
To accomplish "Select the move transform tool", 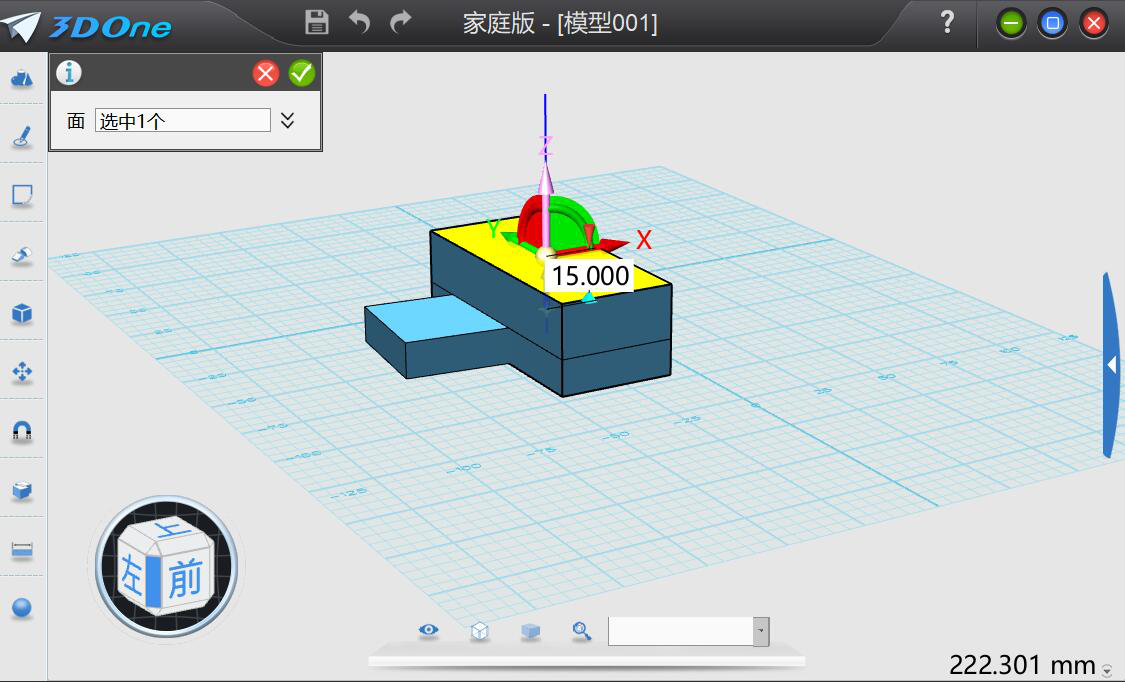I will coord(22,372).
